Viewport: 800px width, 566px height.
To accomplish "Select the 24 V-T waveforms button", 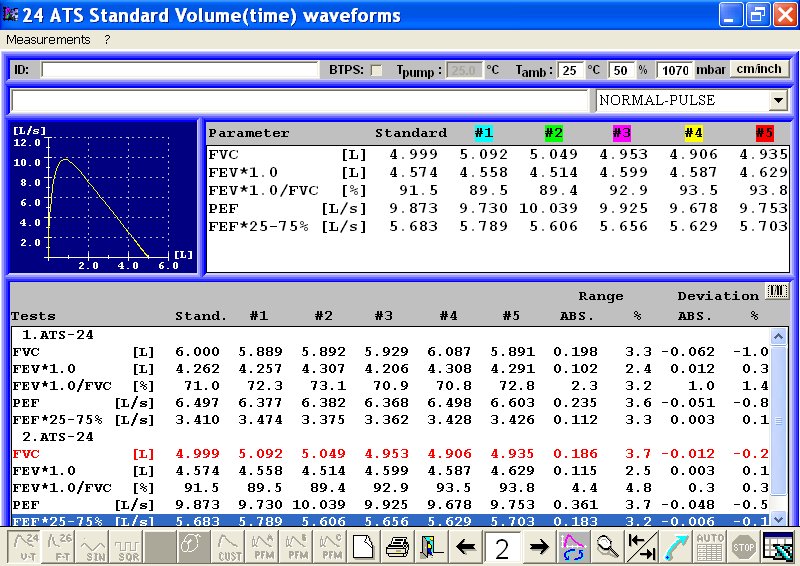I will 25,547.
